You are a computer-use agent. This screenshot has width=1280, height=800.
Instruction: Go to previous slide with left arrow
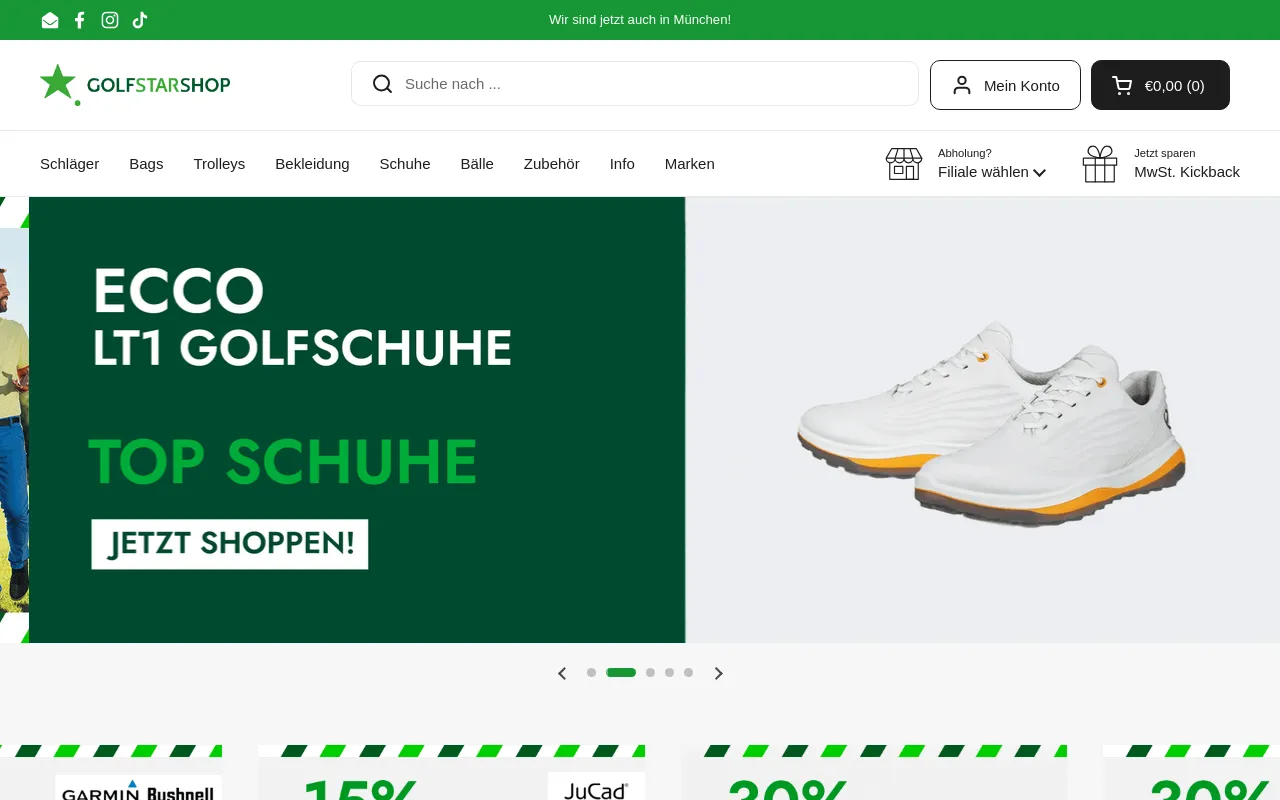point(562,673)
